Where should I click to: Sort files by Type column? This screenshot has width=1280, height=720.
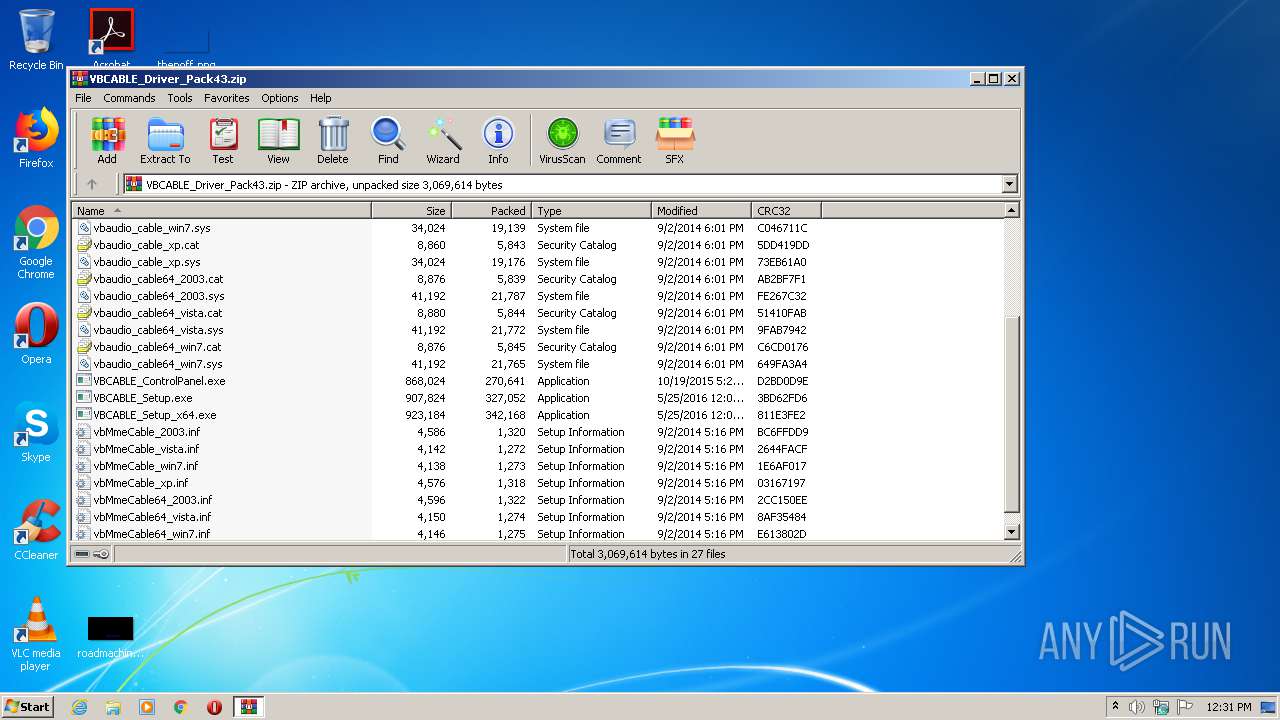pyautogui.click(x=592, y=210)
